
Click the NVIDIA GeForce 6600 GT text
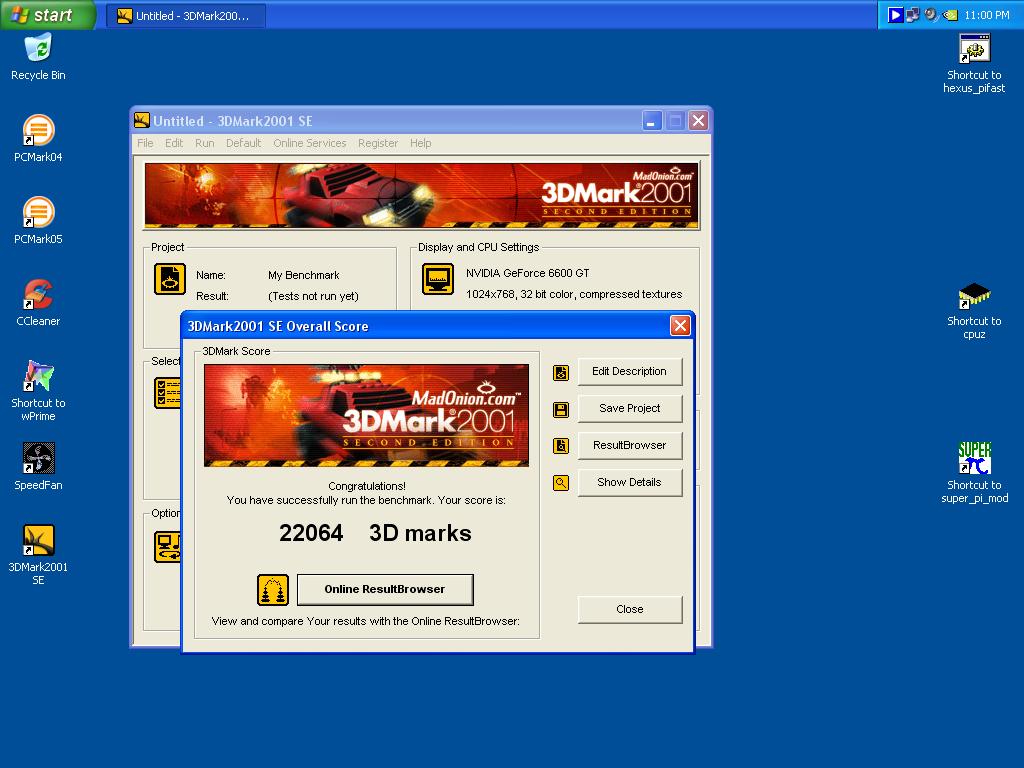click(528, 273)
